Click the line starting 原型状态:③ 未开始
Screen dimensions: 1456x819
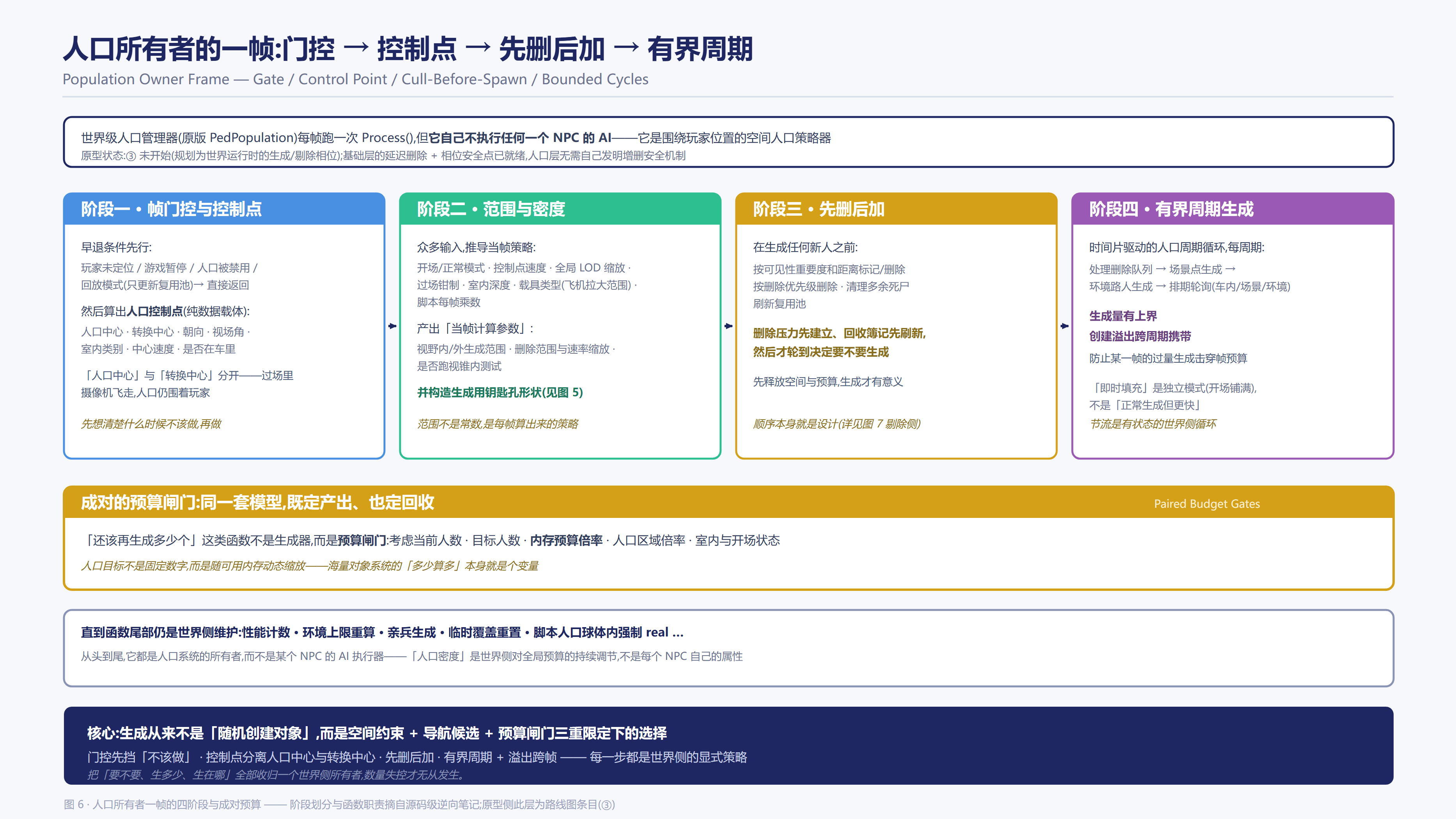point(383,156)
